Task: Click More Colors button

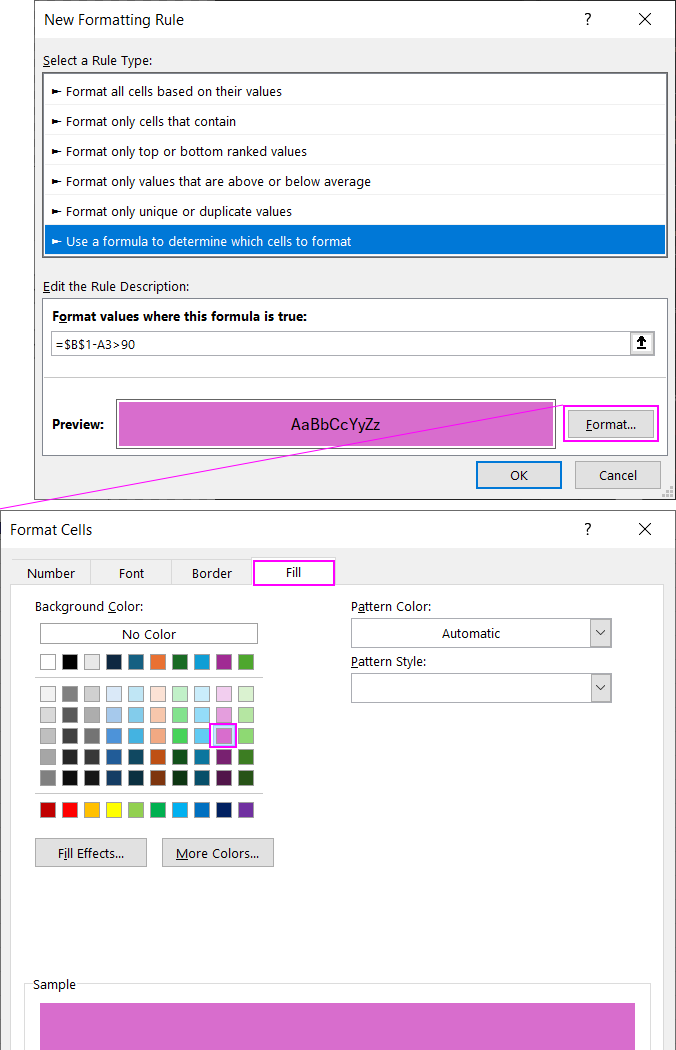Action: (217, 853)
